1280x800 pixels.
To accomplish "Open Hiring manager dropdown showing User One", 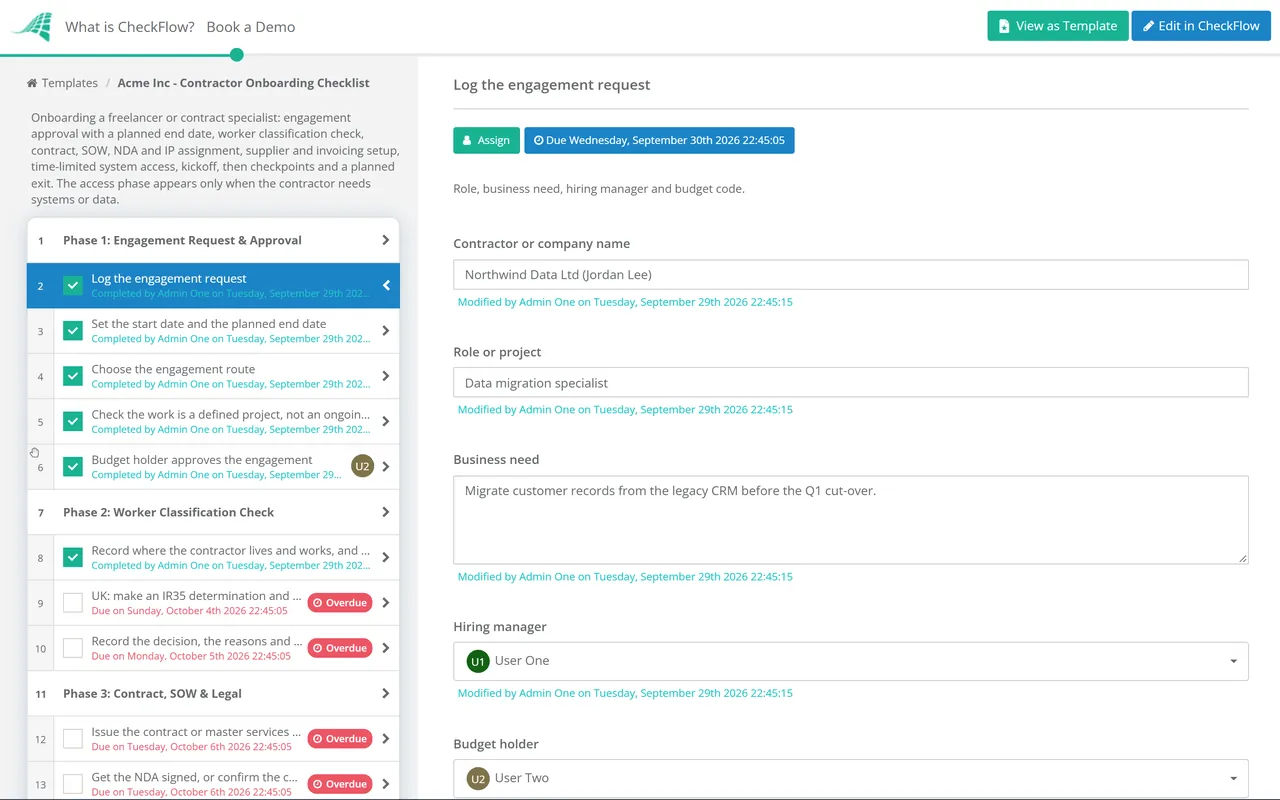I will [851, 661].
